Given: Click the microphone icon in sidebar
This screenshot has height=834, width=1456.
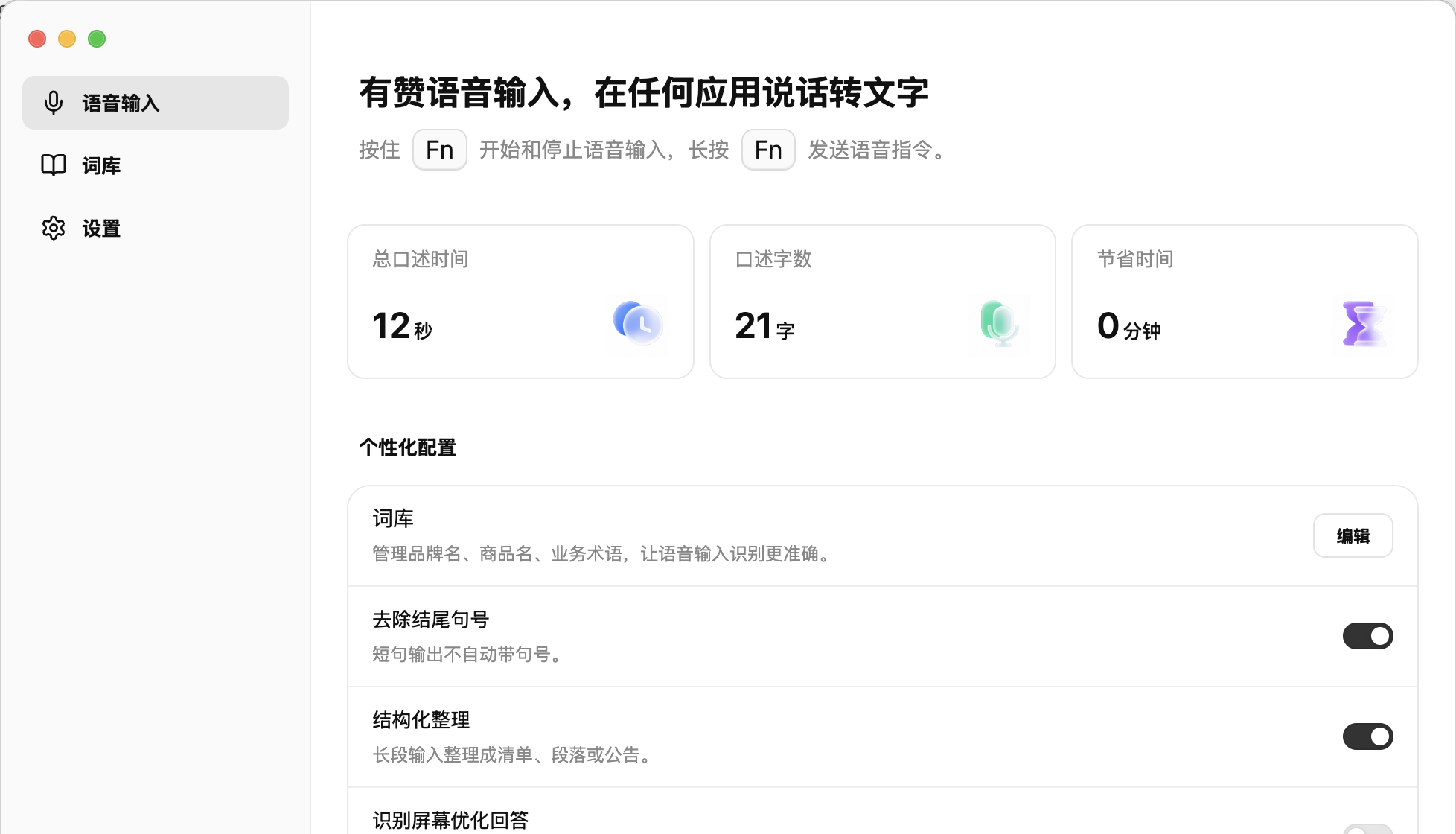Looking at the screenshot, I should [x=54, y=103].
